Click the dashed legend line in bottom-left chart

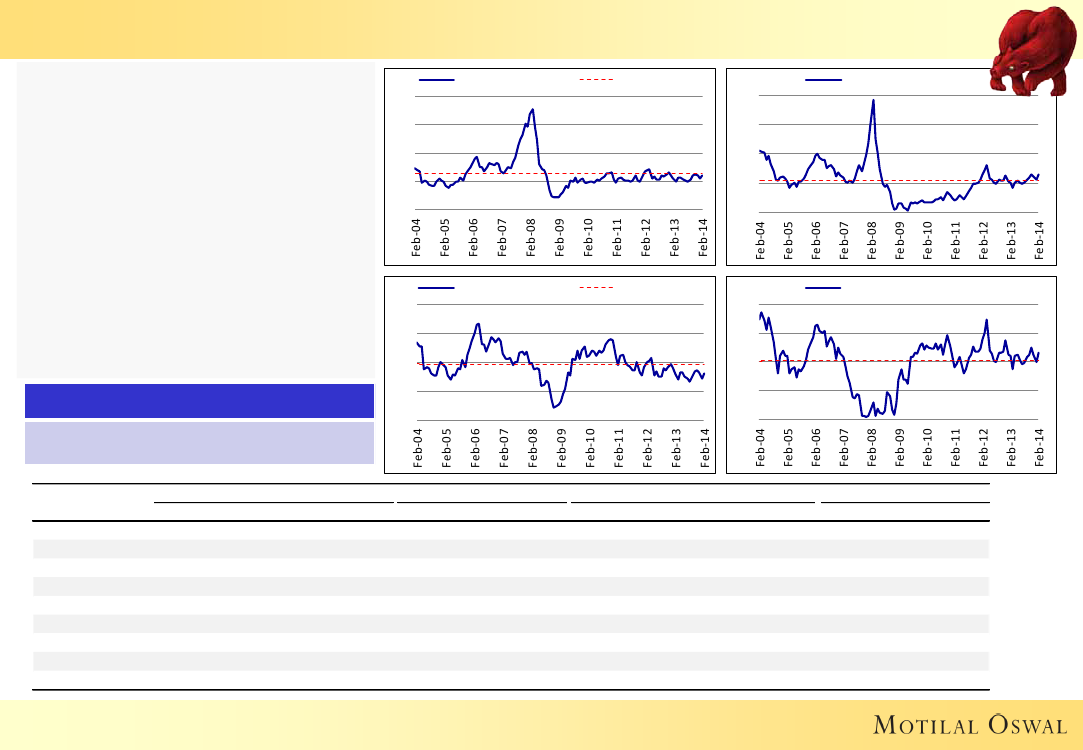point(596,287)
